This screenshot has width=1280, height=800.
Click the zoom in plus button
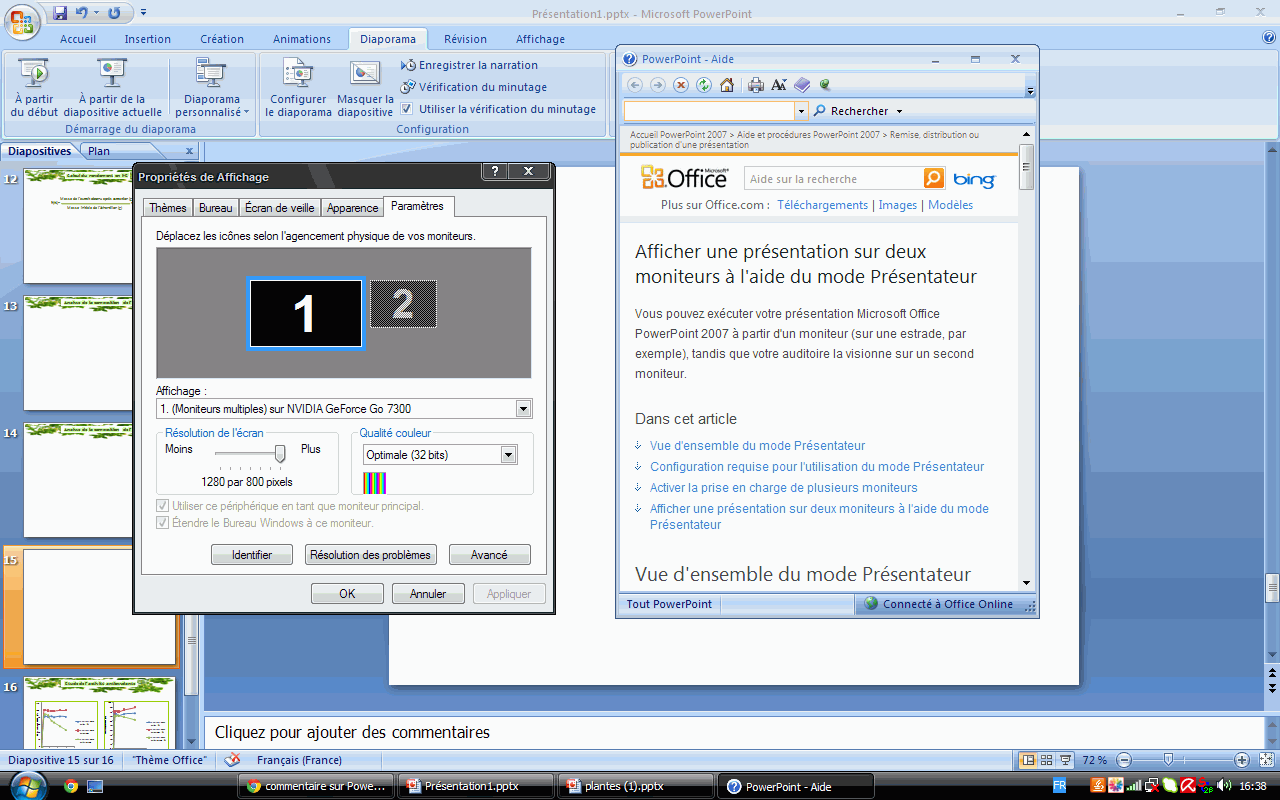1241,760
